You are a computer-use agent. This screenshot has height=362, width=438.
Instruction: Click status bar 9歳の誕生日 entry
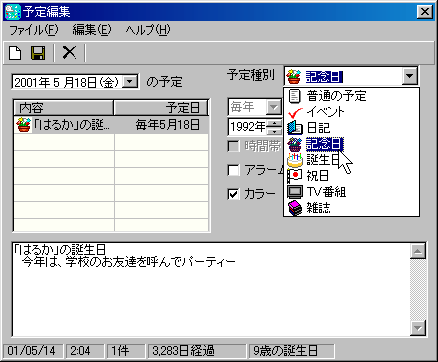point(291,351)
